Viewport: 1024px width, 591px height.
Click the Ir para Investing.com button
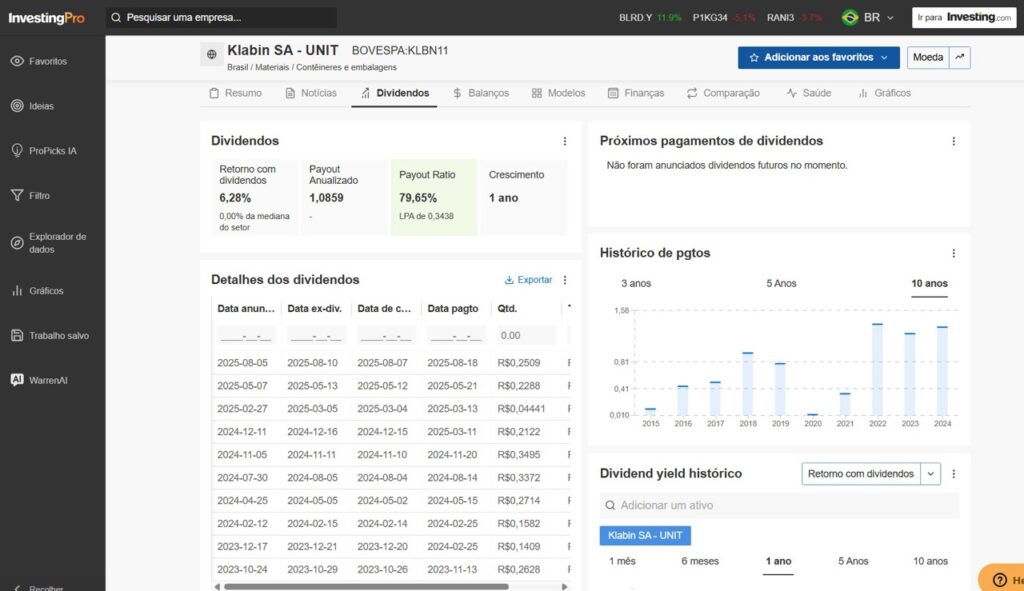pos(963,18)
